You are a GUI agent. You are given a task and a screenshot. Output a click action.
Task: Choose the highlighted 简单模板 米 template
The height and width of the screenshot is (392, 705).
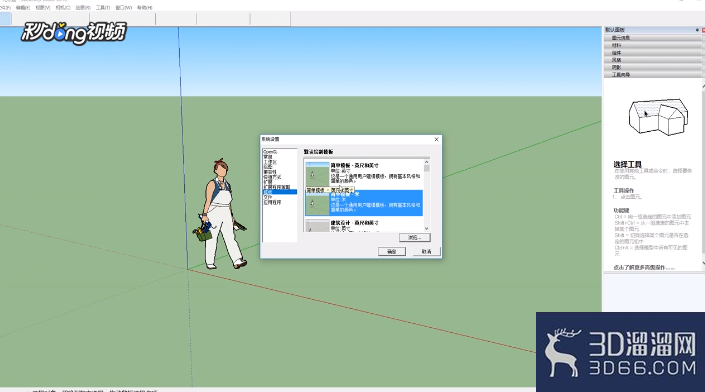[x=364, y=203]
